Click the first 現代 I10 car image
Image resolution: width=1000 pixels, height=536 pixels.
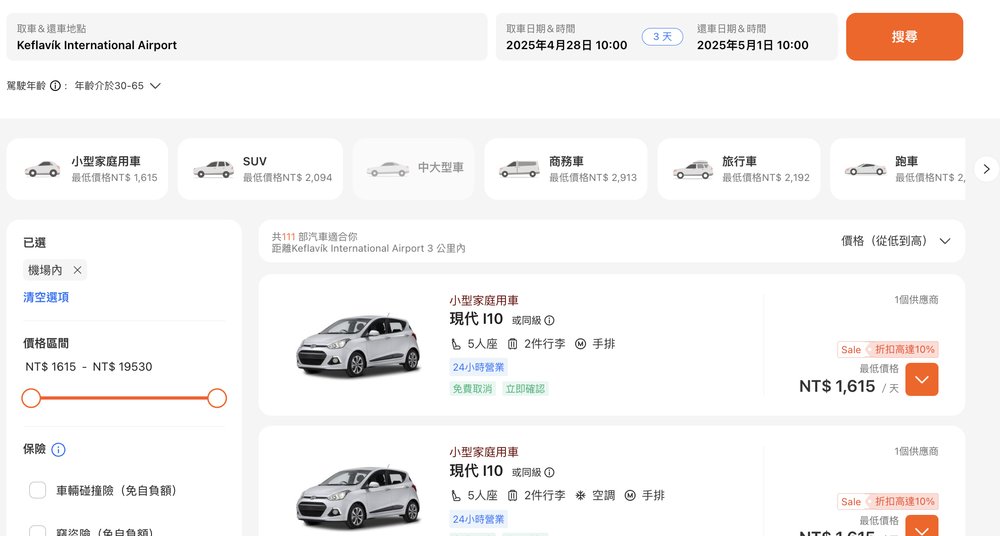pos(357,345)
